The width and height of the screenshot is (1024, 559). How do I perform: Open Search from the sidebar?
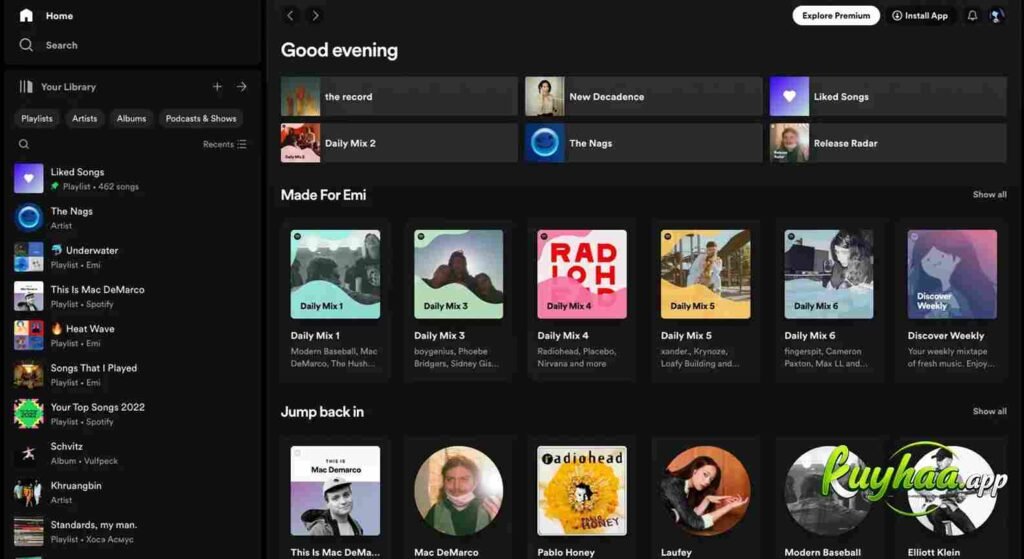[x=48, y=45]
